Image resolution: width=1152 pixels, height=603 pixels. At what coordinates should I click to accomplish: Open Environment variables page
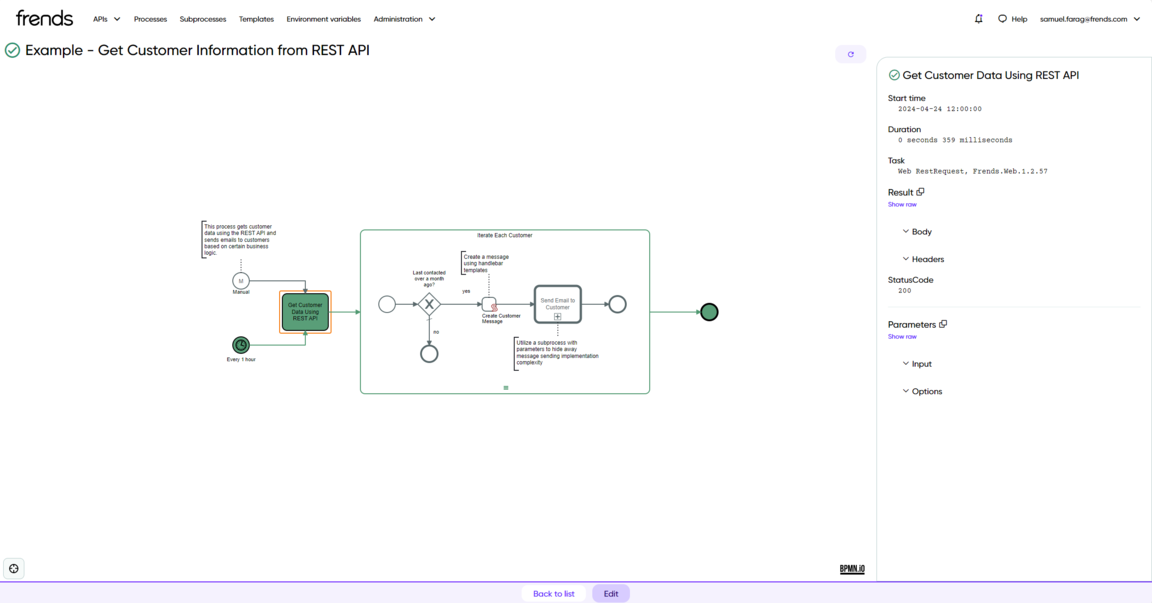[x=323, y=19]
